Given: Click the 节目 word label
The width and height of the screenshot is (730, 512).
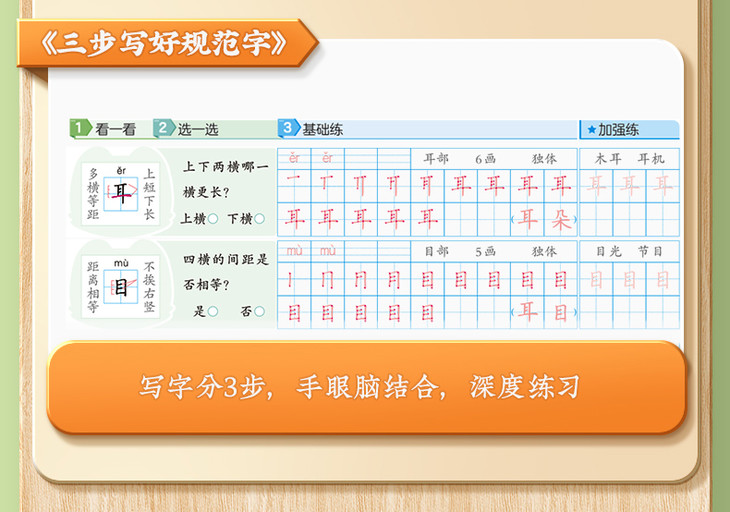Looking at the screenshot, I should [650, 252].
